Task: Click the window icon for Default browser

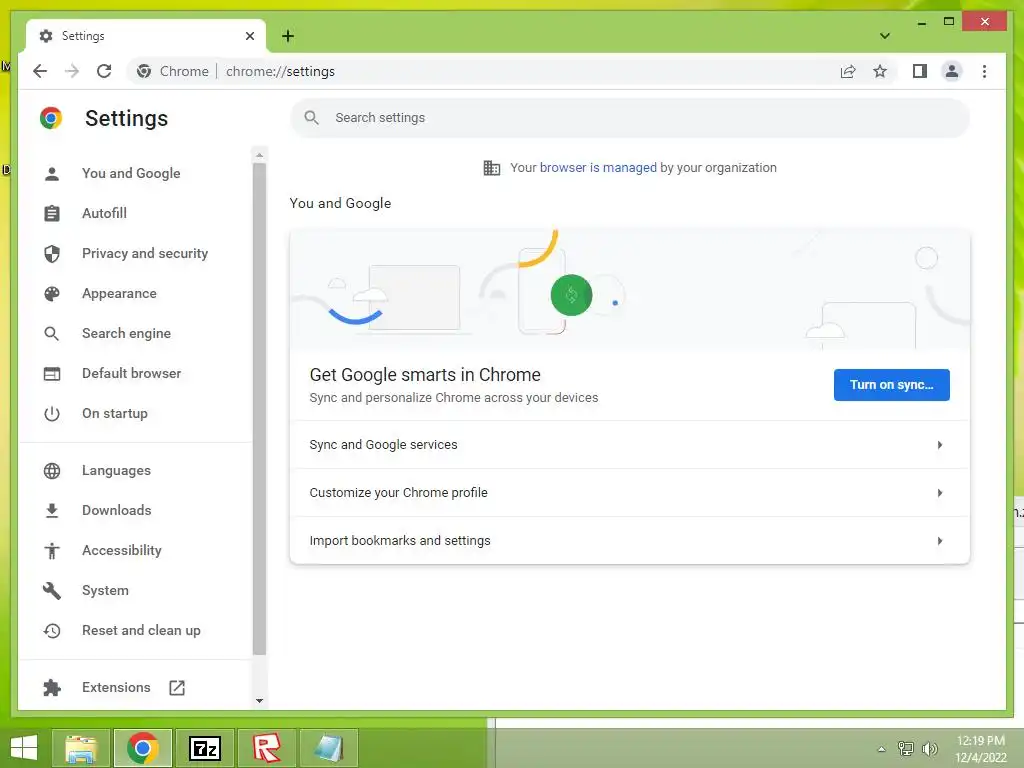Action: click(x=52, y=374)
